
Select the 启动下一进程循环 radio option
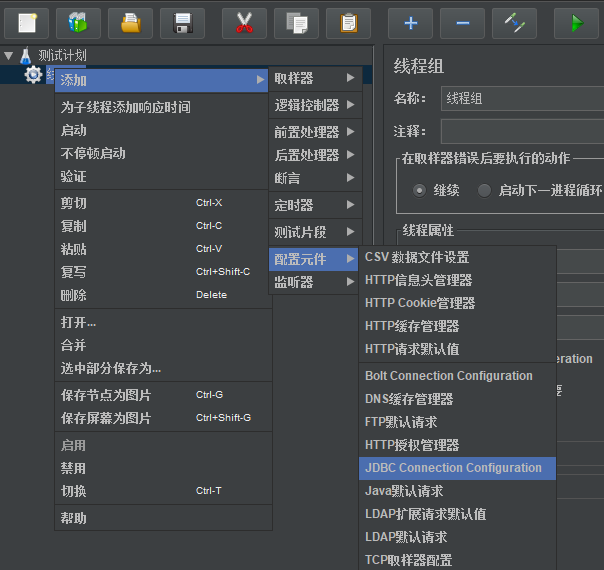485,190
